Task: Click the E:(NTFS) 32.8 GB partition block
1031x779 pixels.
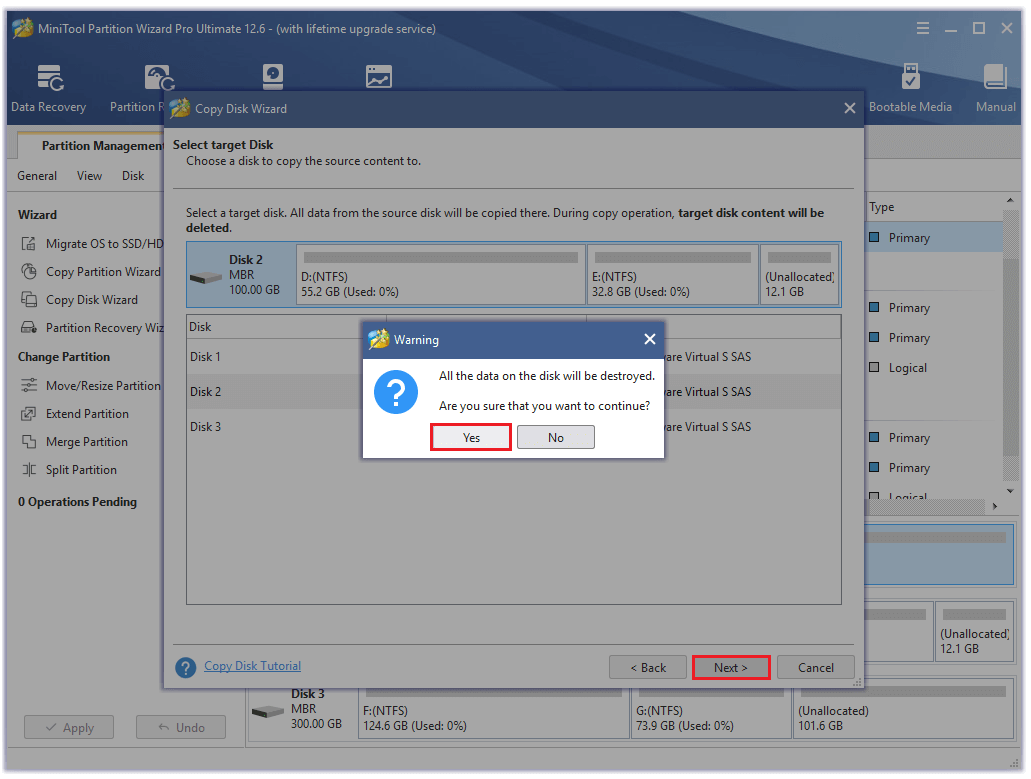Action: tap(673, 274)
